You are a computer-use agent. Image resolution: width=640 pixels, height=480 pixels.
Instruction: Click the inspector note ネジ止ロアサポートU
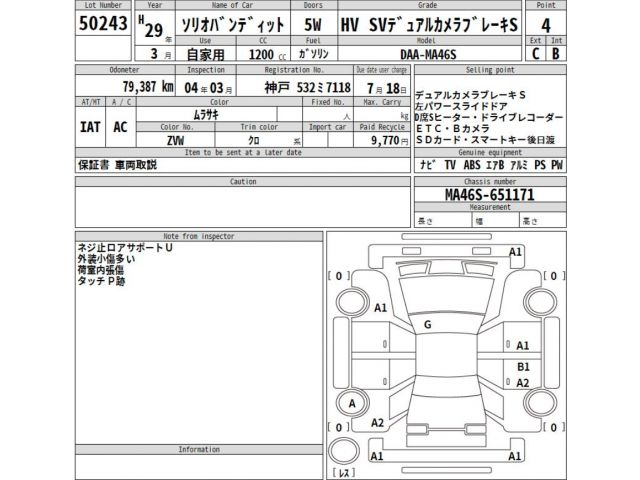point(125,248)
